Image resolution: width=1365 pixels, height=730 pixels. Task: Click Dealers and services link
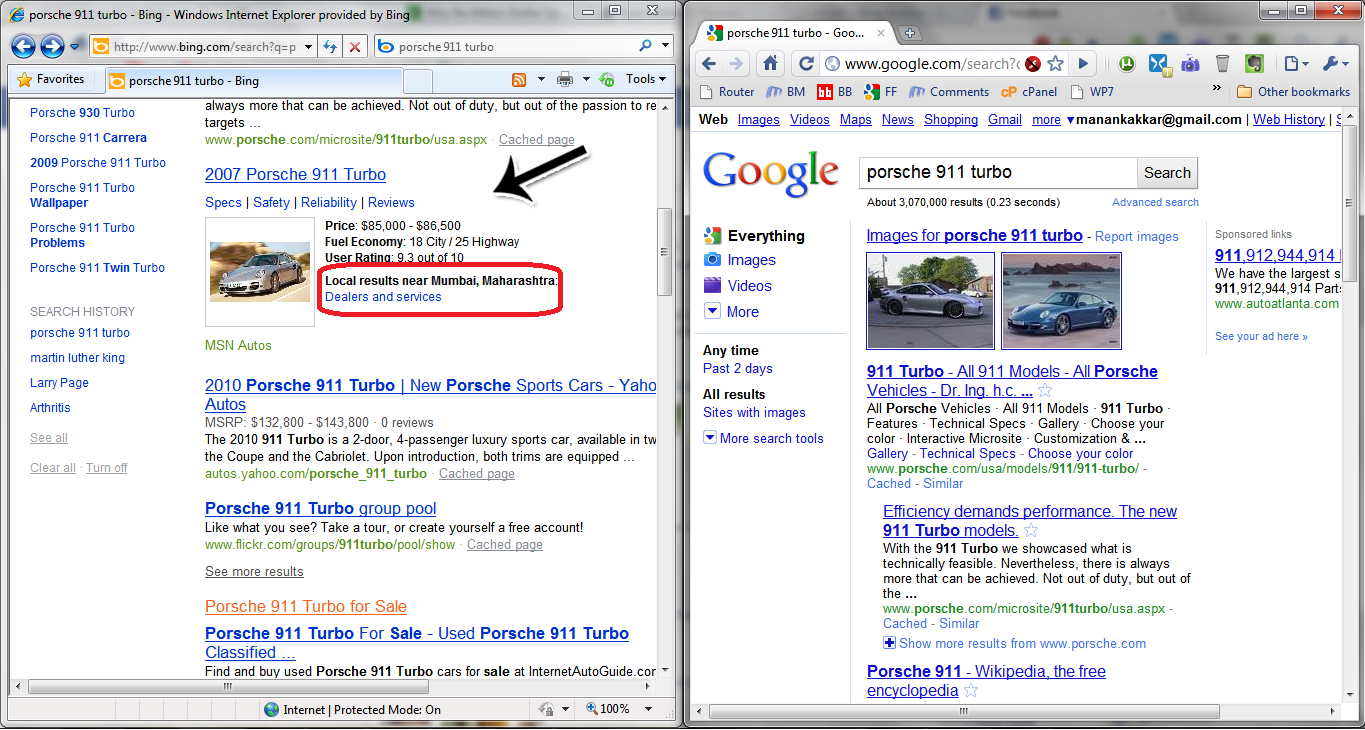click(x=383, y=297)
